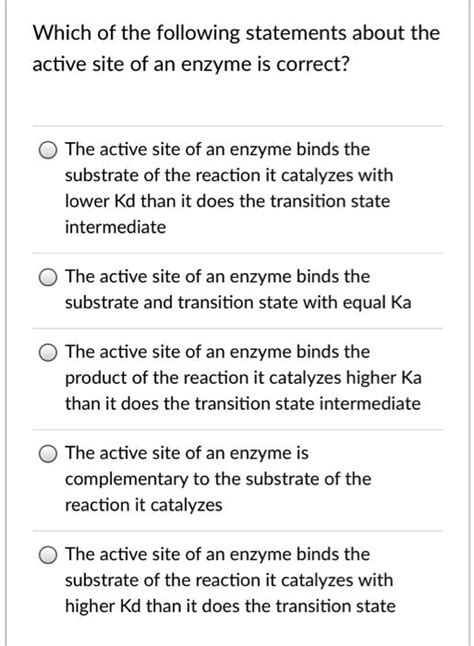Click the top line of the third answer option
474x646 pixels.
pyautogui.click(x=217, y=352)
